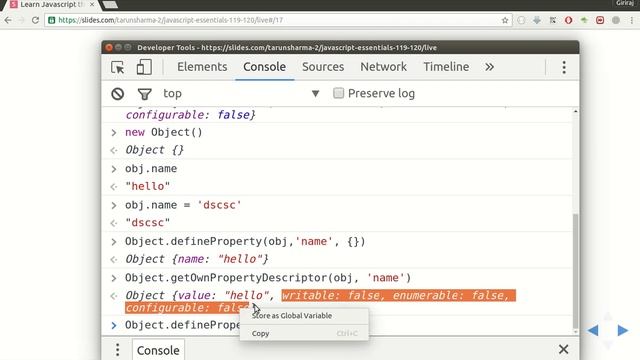Toggle the device toolbar icon

click(x=144, y=67)
